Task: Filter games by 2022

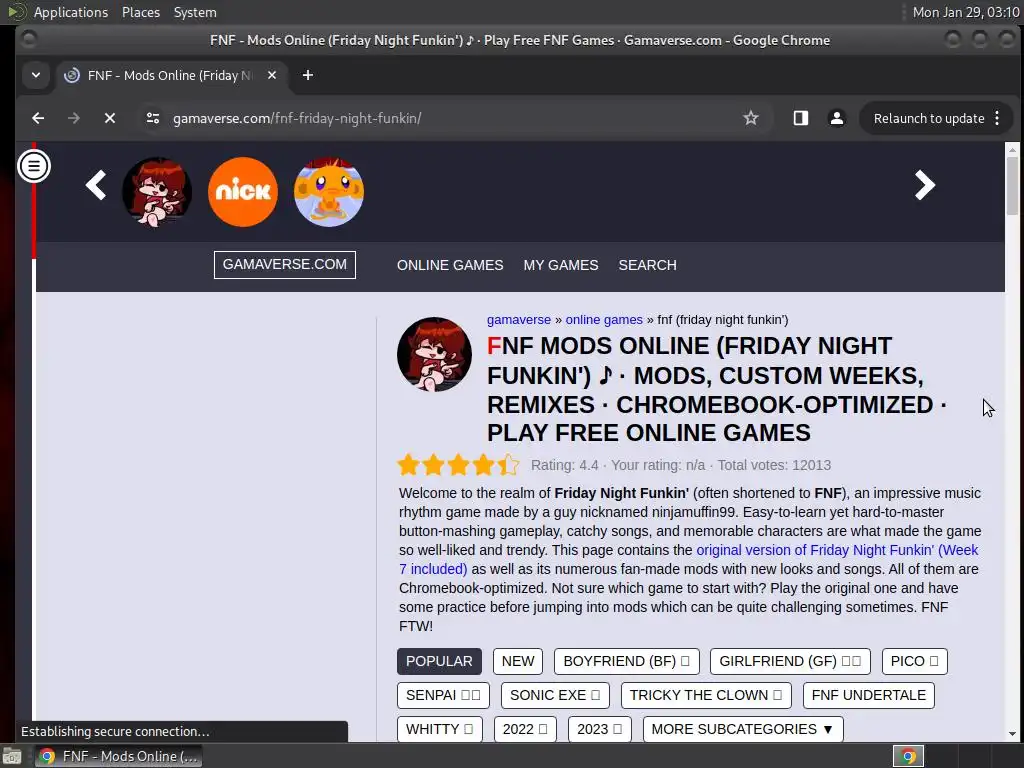Action: click(x=525, y=729)
